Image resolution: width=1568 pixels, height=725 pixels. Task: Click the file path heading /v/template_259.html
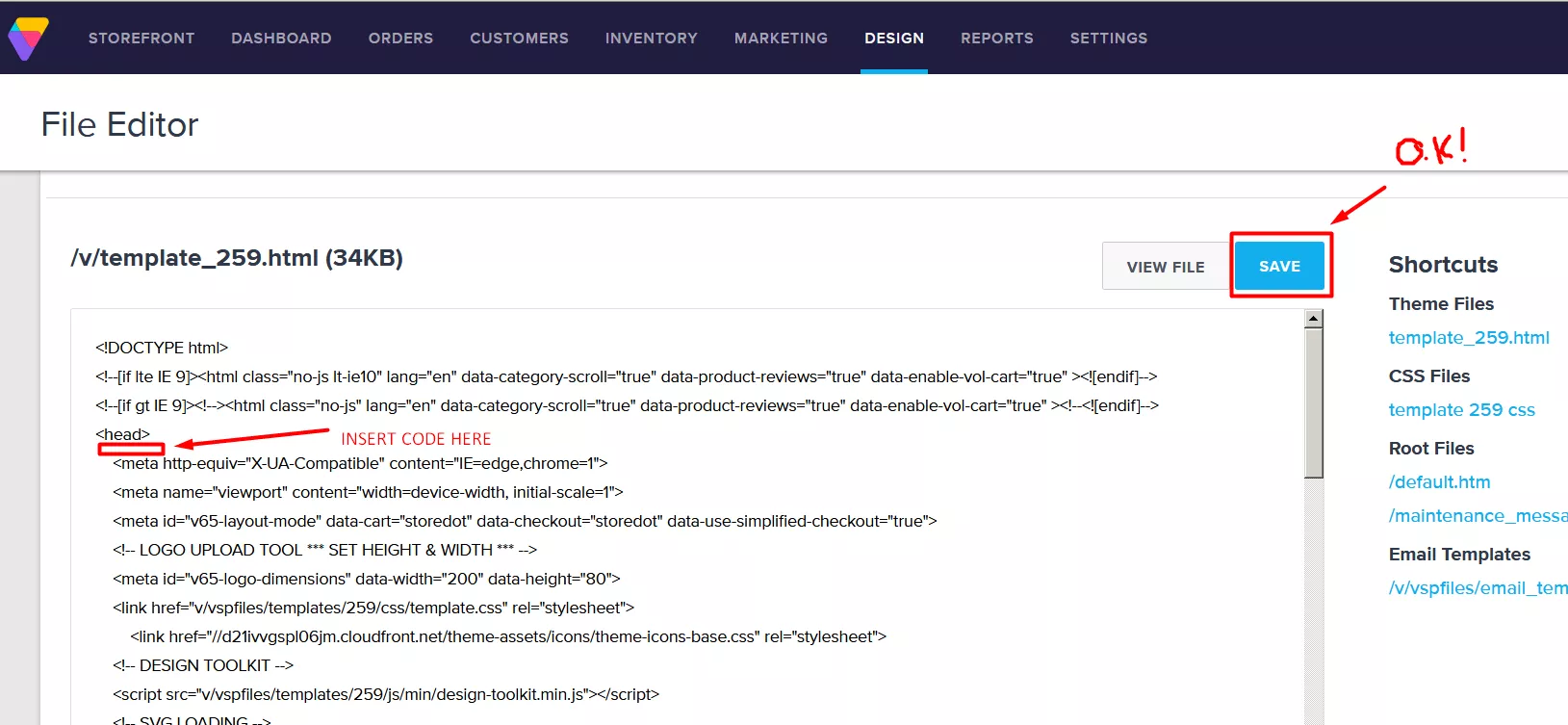[x=237, y=258]
